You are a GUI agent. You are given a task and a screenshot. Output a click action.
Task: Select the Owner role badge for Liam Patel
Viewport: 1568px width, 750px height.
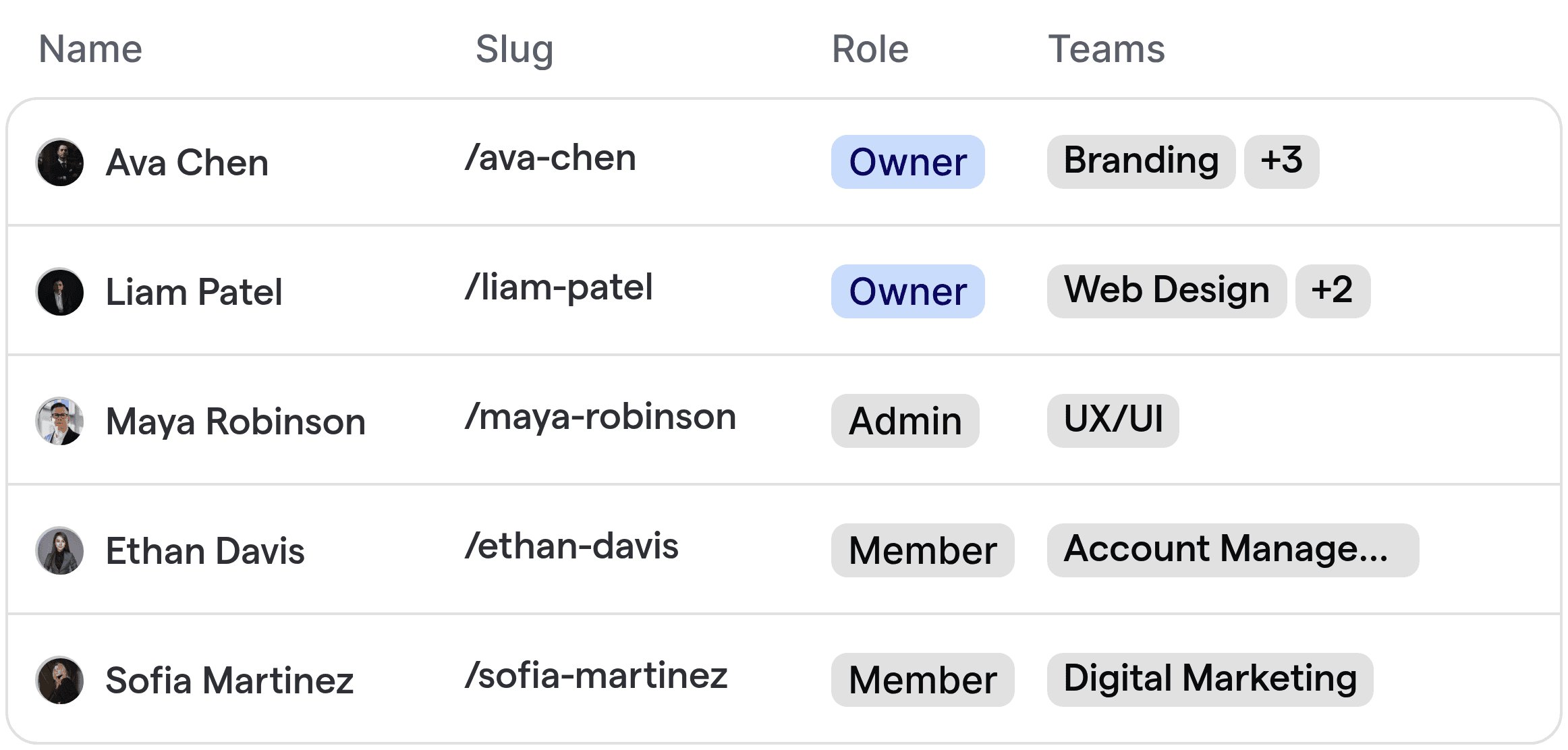pyautogui.click(x=907, y=291)
